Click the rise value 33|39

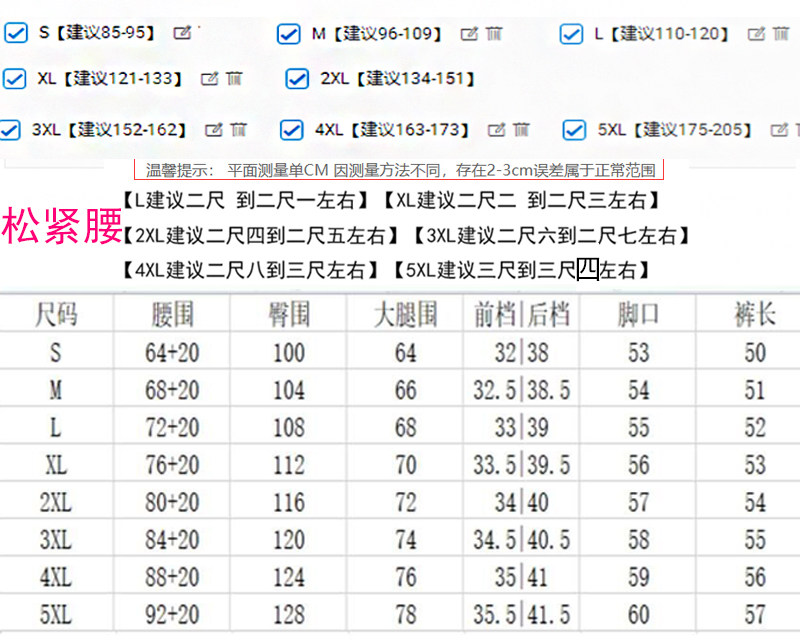(x=521, y=428)
